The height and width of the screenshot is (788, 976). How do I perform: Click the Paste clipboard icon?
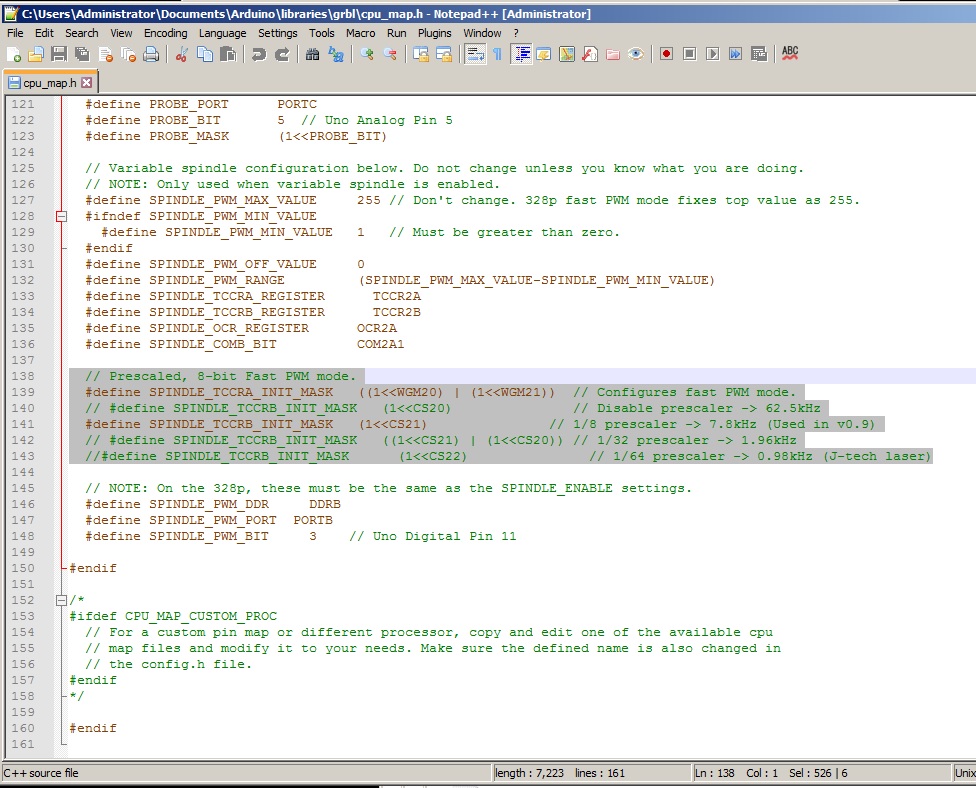[228, 55]
